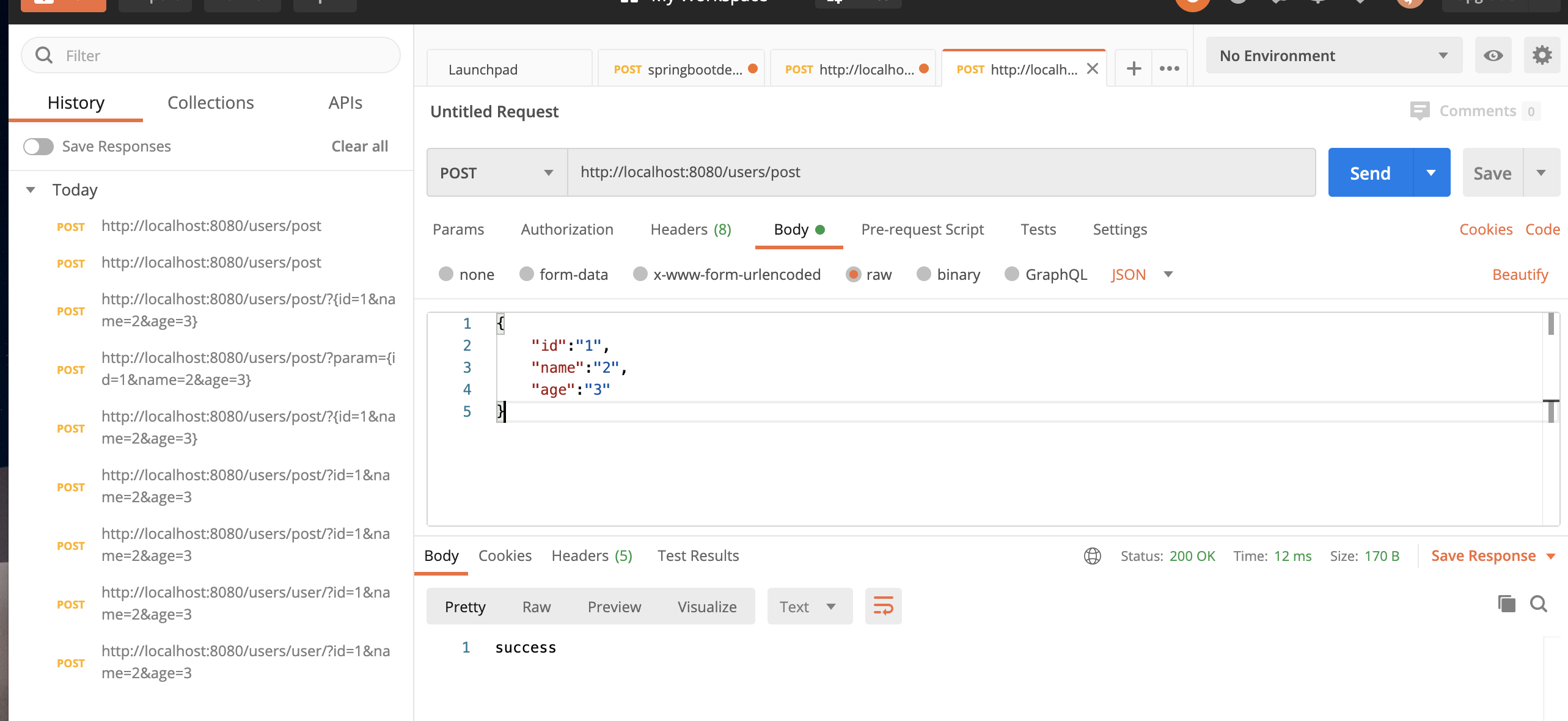Click the environment quick look eye icon
The width and height of the screenshot is (1568, 721).
(1493, 56)
